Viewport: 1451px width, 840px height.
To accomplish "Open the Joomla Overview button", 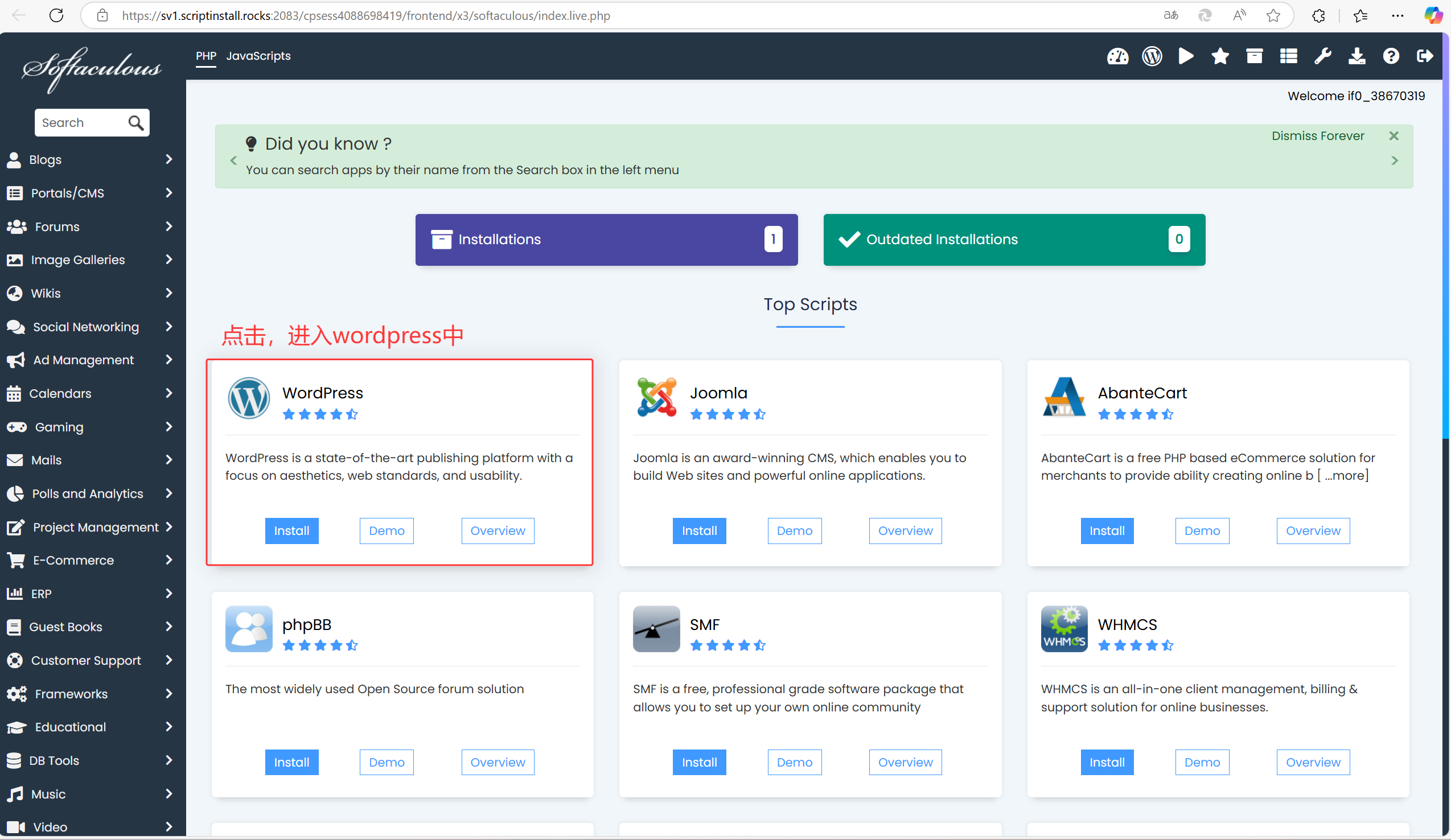I will pos(905,531).
